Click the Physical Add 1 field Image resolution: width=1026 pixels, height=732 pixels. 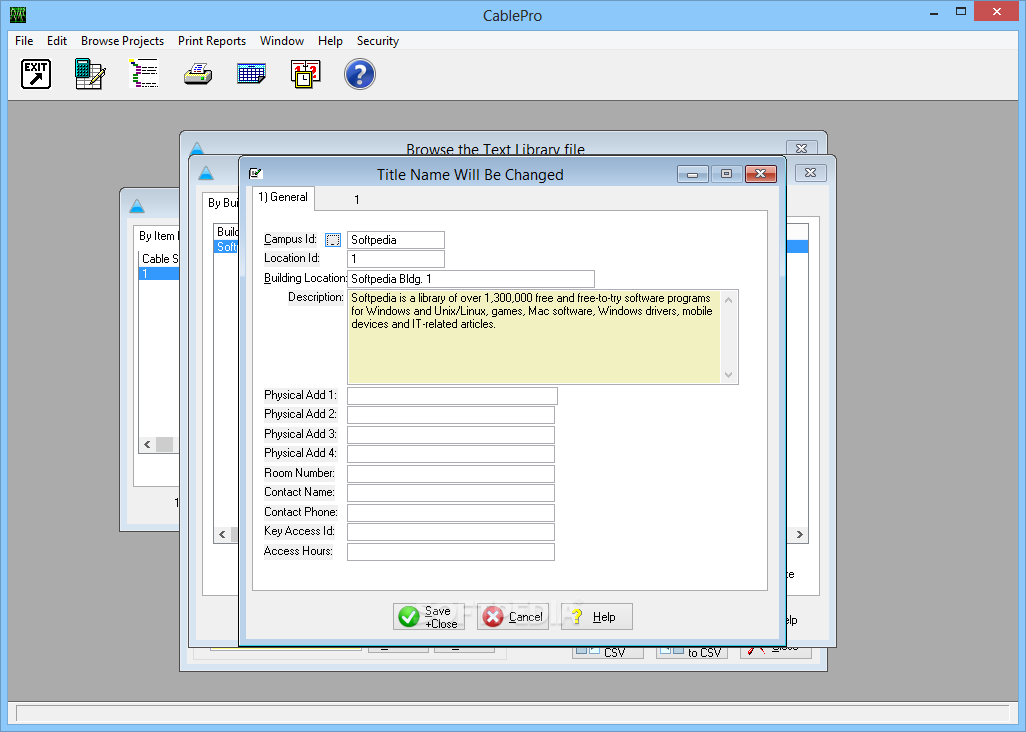452,396
